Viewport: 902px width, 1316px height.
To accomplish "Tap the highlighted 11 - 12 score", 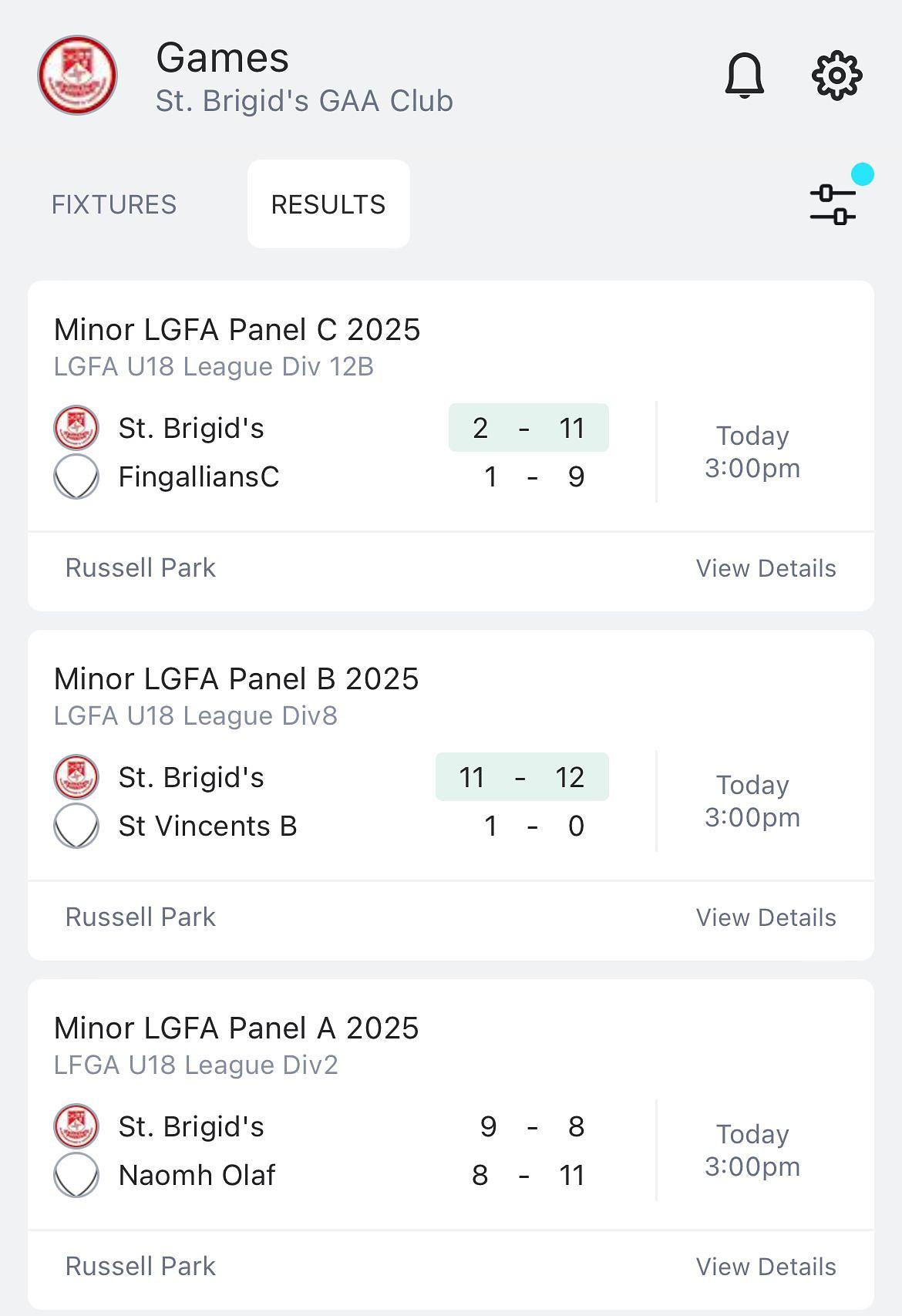I will pyautogui.click(x=522, y=777).
